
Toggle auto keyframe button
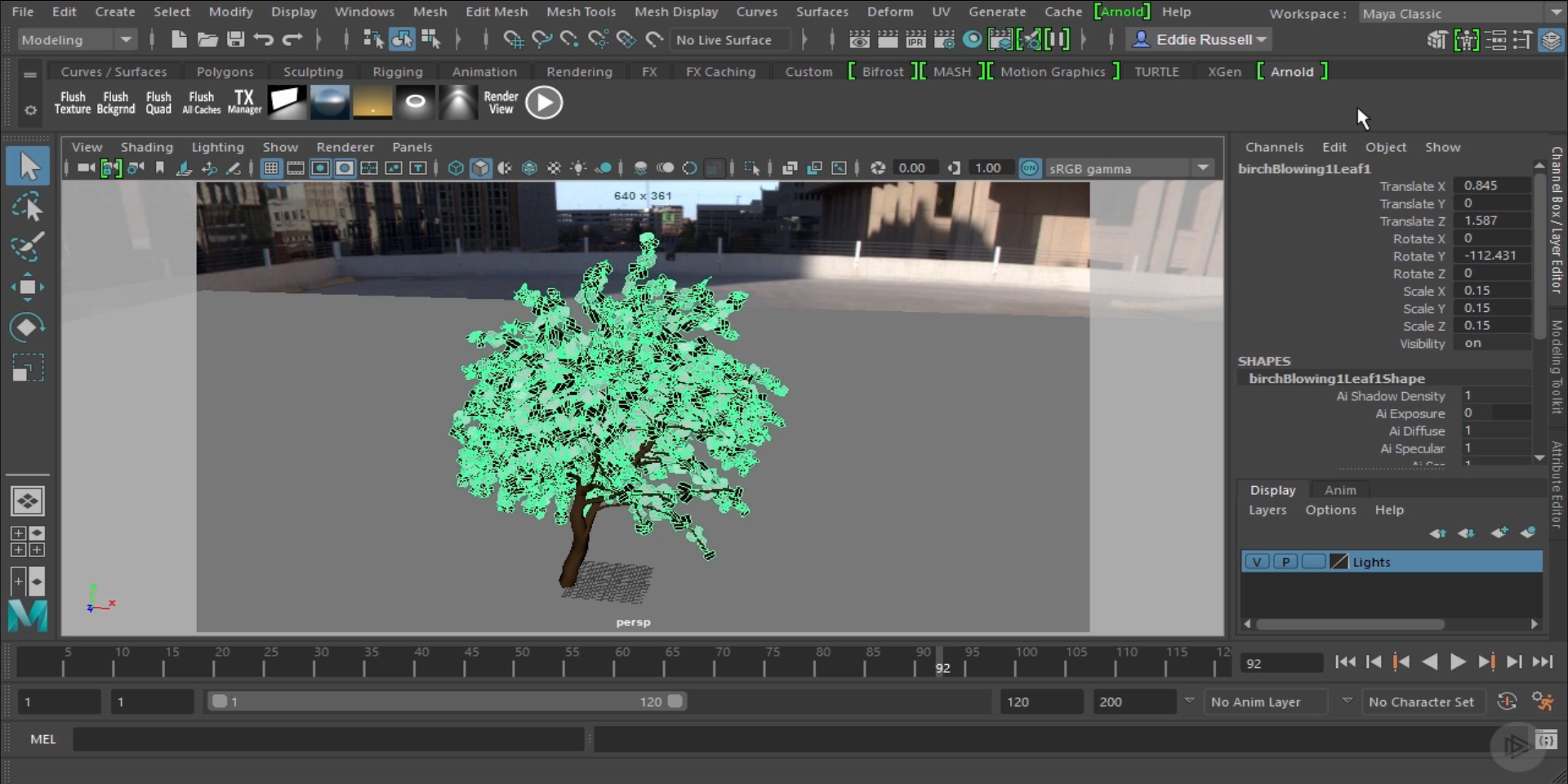pyautogui.click(x=1507, y=702)
